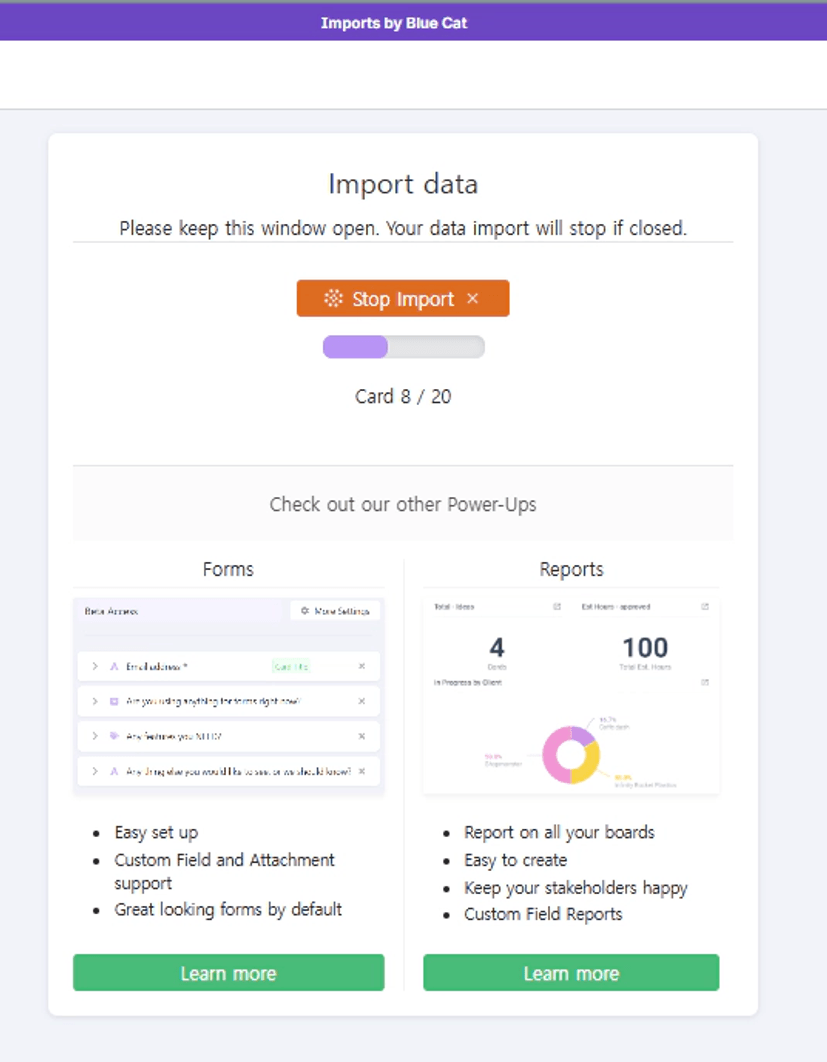Screen dimensions: 827x1062
Task: Click the More Settings gear in Forms preview
Action: pyautogui.click(x=305, y=611)
